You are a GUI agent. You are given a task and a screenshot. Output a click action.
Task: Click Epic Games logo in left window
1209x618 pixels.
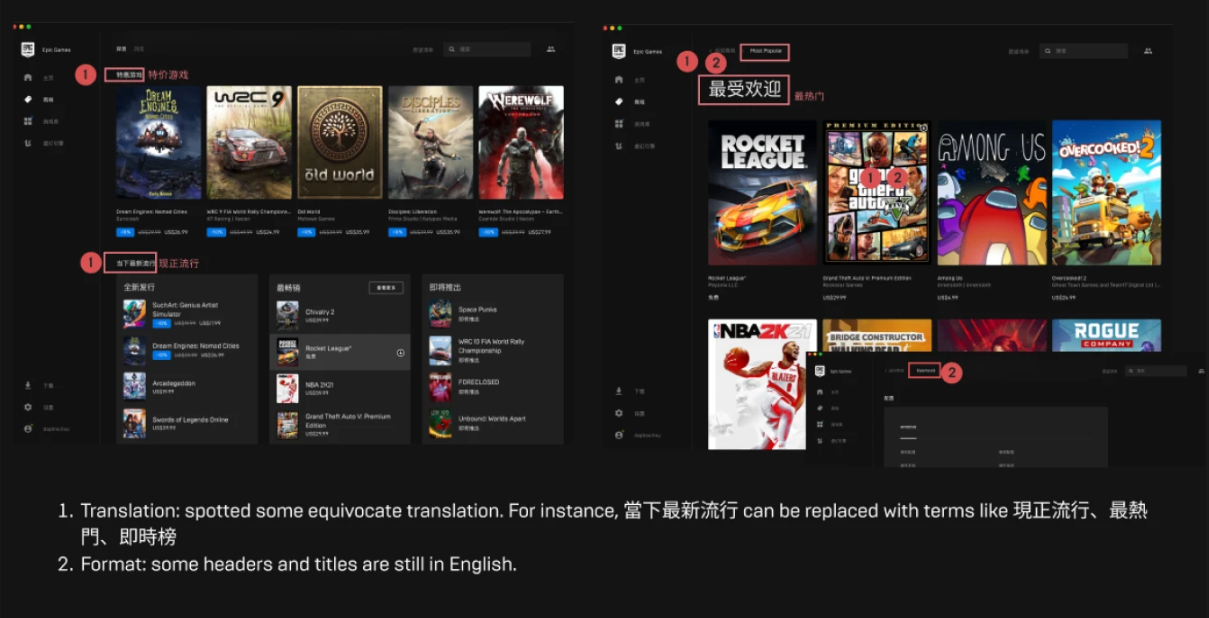(28, 49)
